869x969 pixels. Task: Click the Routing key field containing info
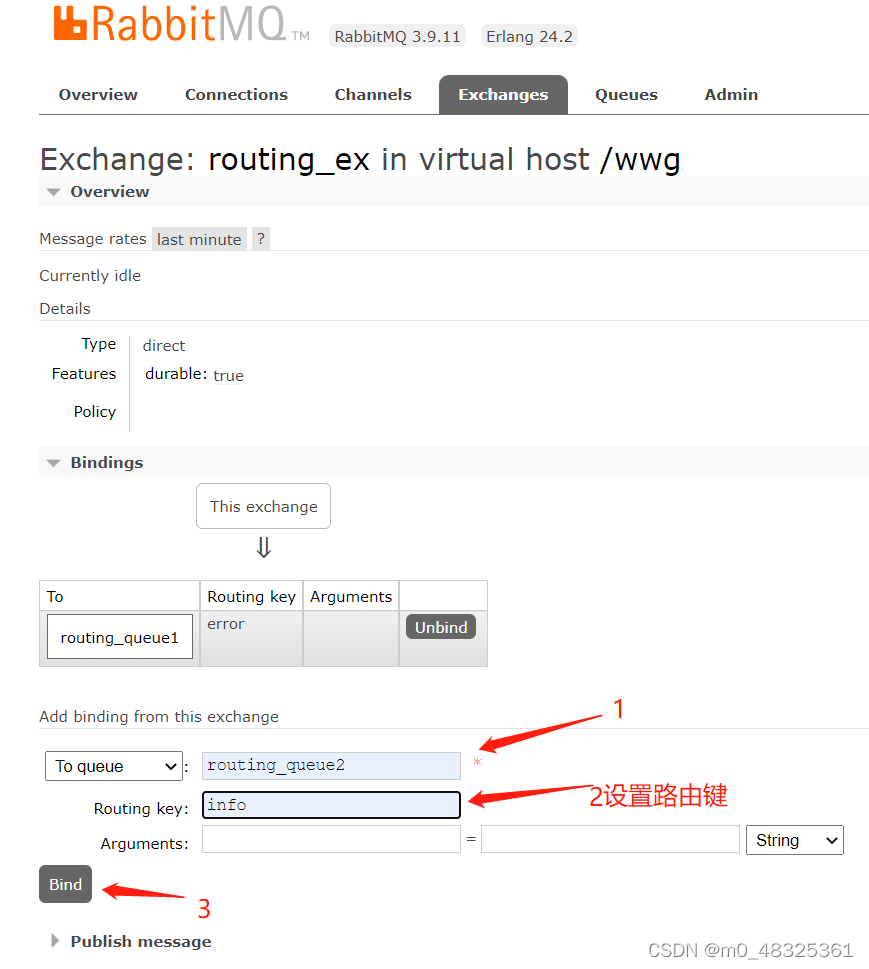[x=331, y=805]
